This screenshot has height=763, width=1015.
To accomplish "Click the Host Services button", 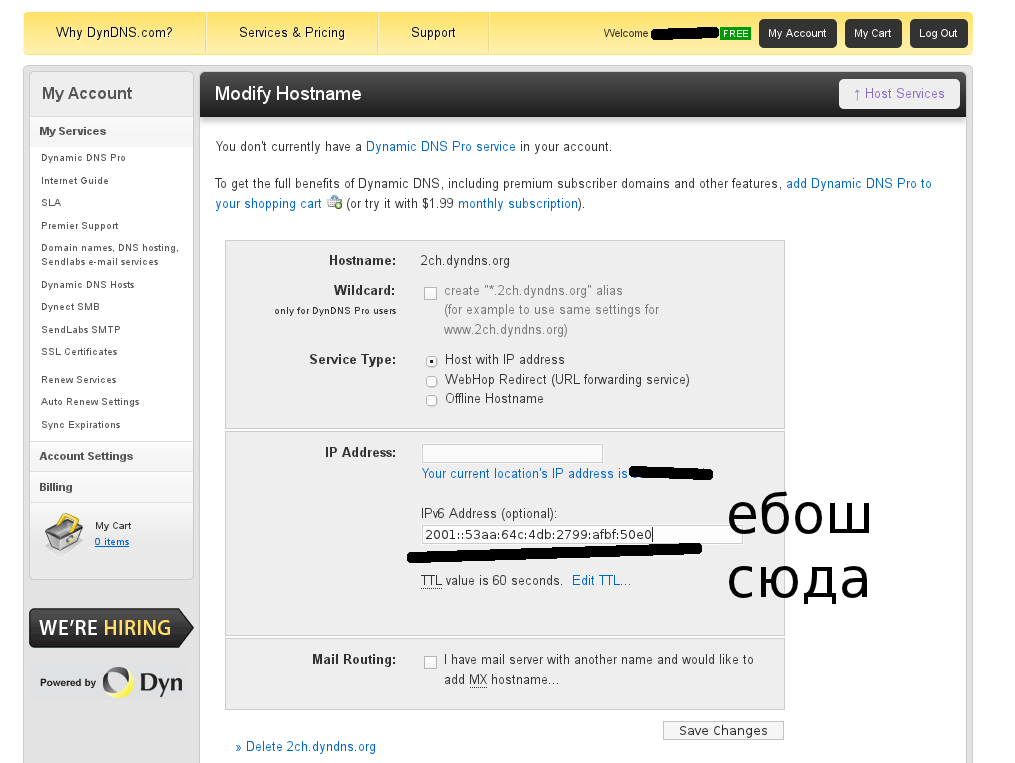I will 899,94.
